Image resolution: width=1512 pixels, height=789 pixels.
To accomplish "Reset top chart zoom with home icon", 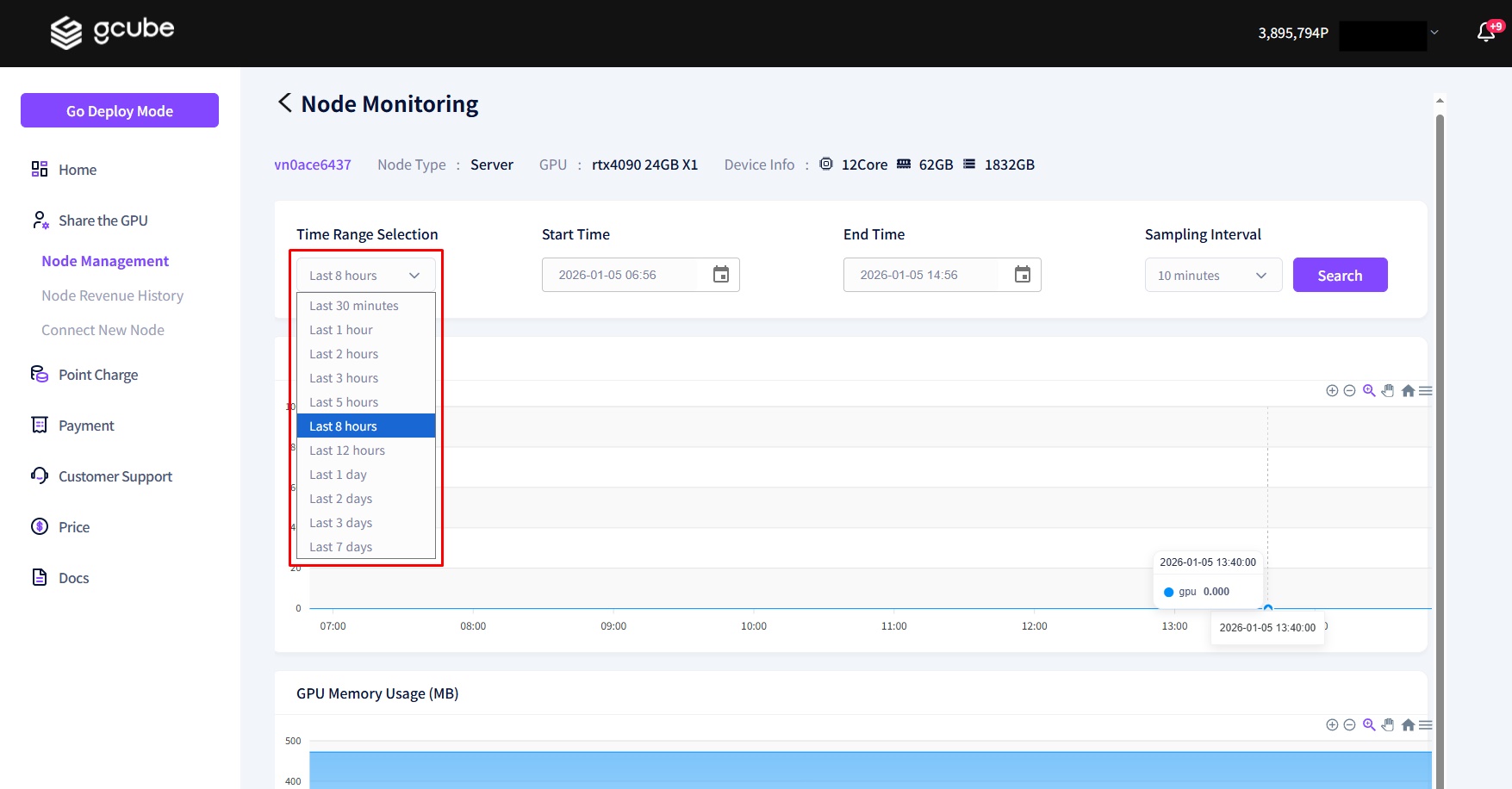I will click(1408, 391).
